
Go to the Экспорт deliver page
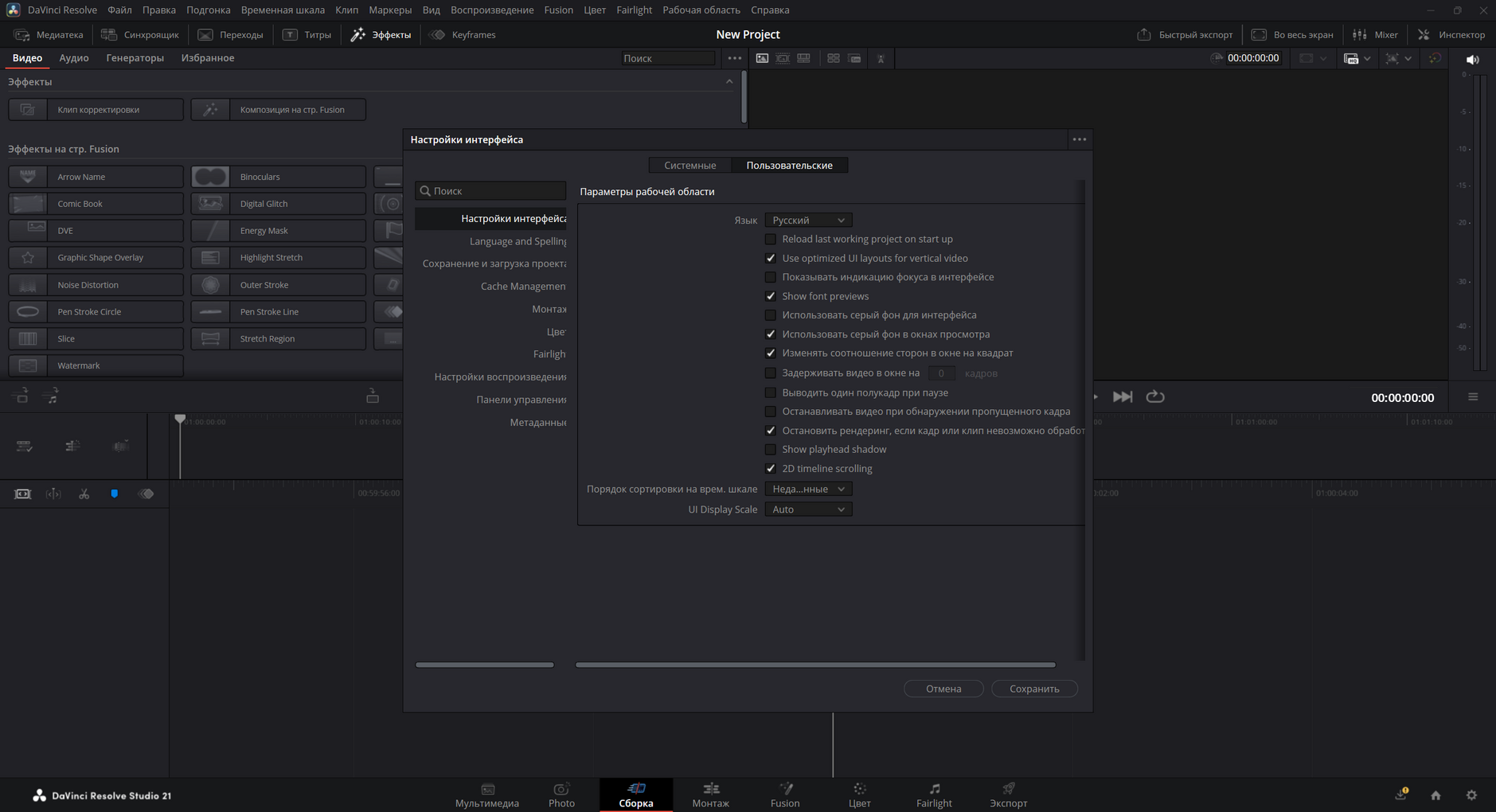coord(1009,794)
